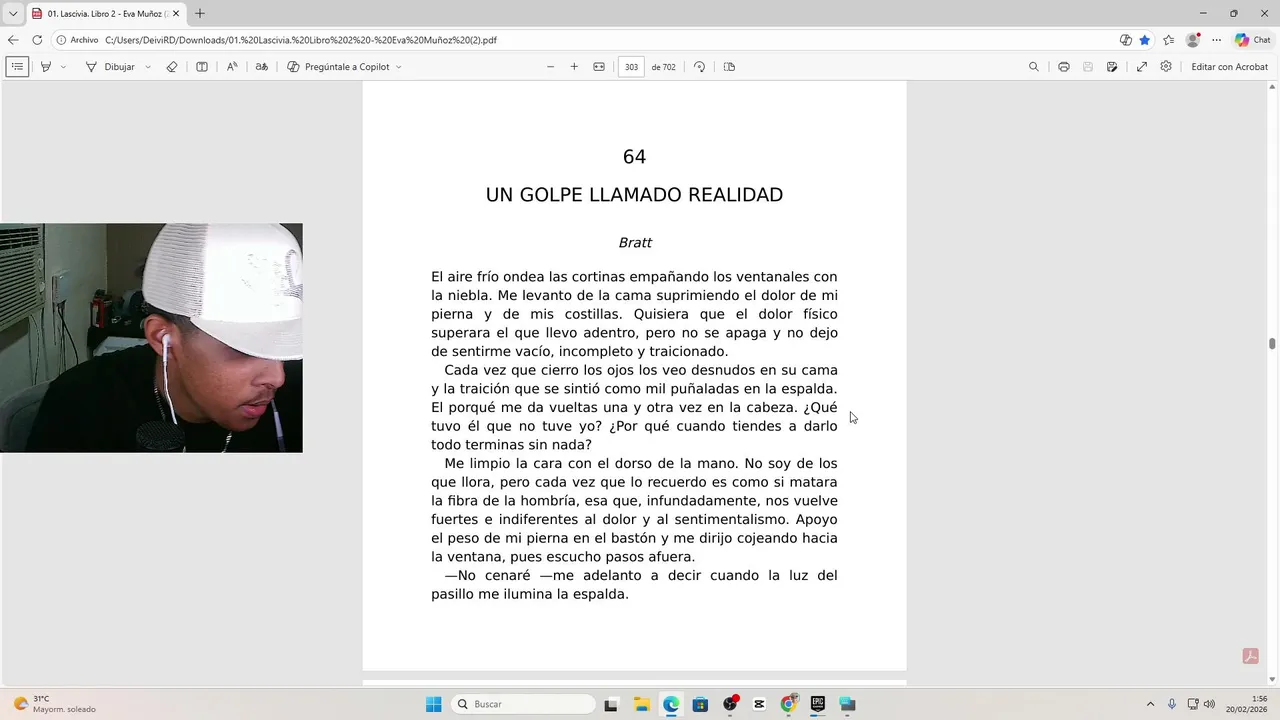Open the Copilot Chat pane
Image resolution: width=1280 pixels, height=720 pixels.
click(x=1252, y=40)
